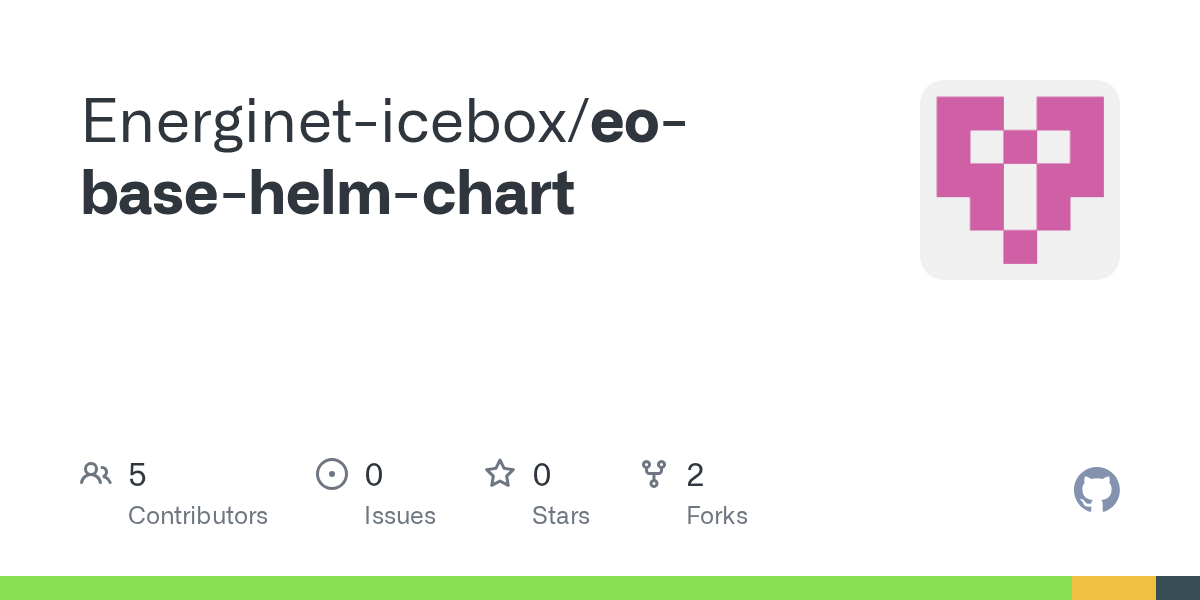Open the Energinet-icebox owner name

pyautogui.click(x=326, y=122)
